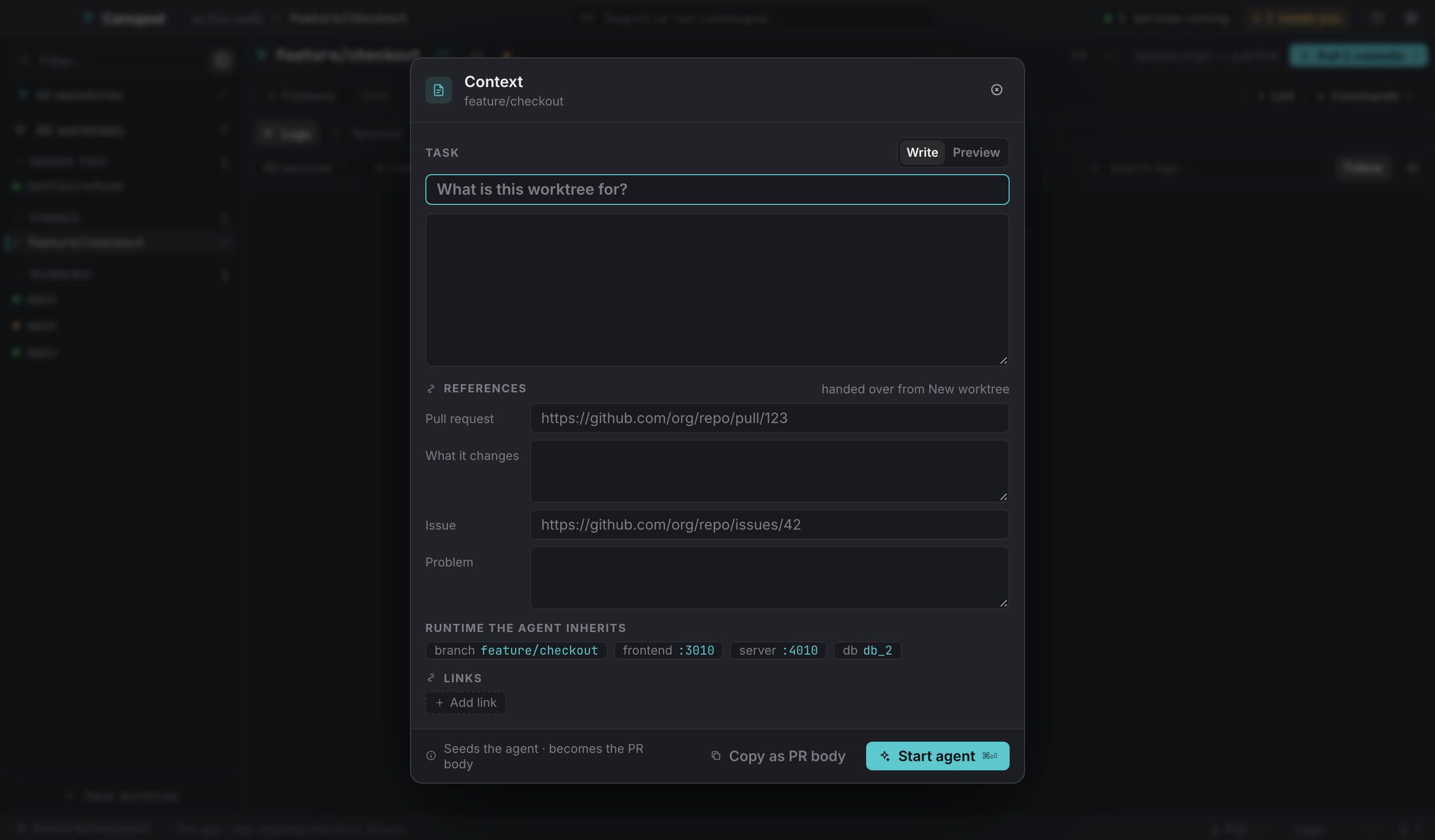Click the link icon beside LINKS
Screen dimensions: 1435x840
(x=431, y=678)
